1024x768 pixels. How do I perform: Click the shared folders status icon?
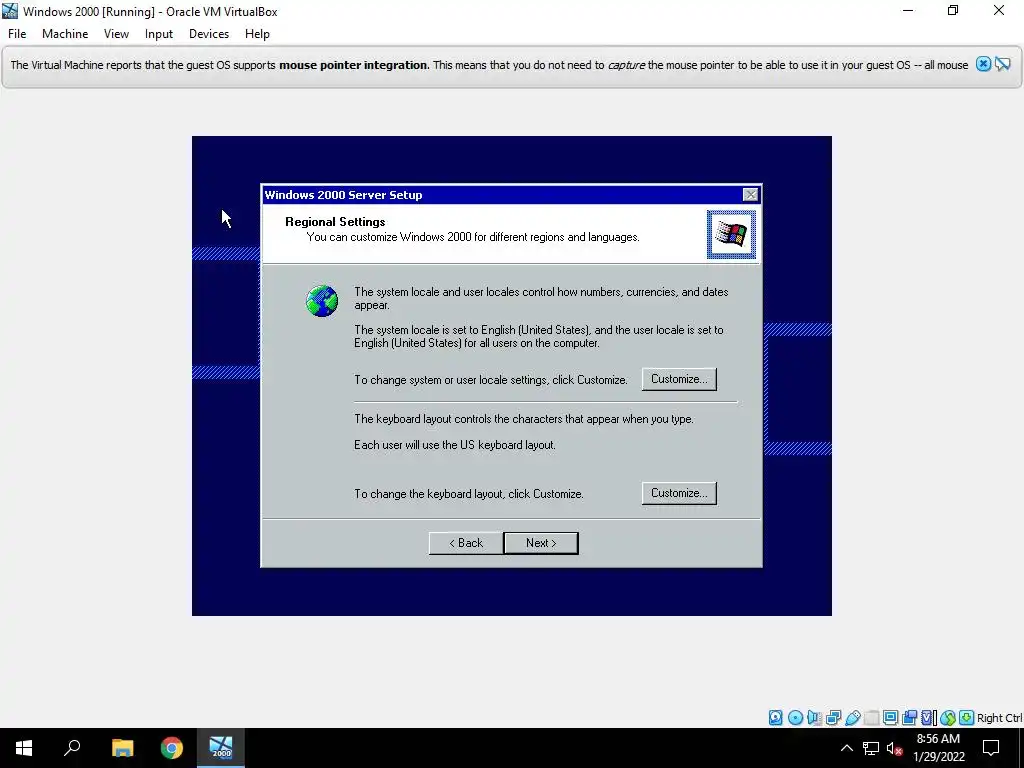[x=871, y=718]
